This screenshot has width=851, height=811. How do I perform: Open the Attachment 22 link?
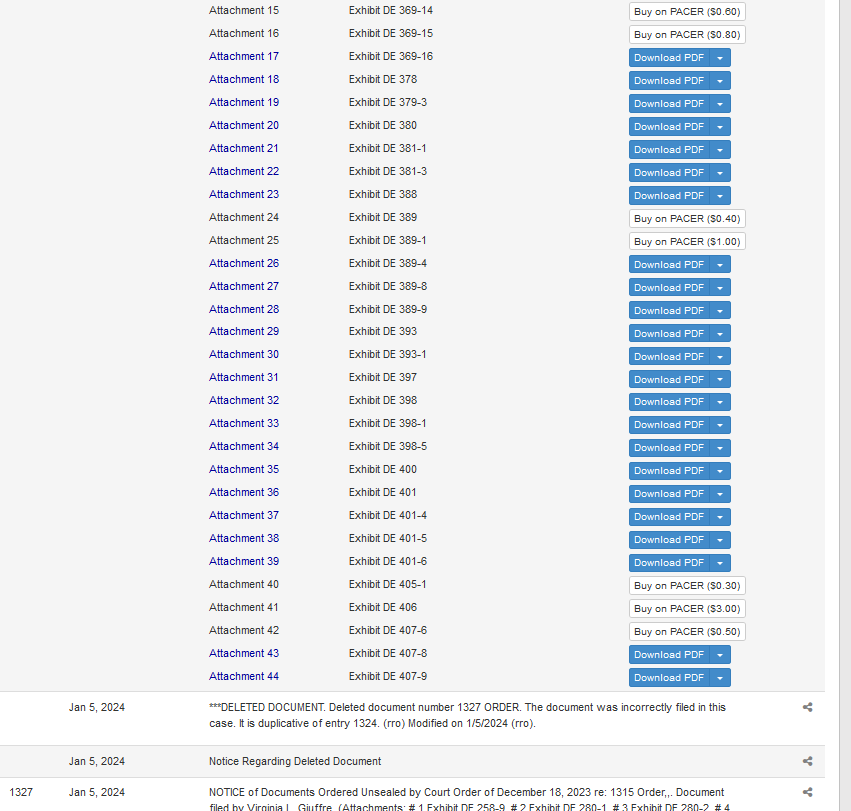(x=244, y=171)
